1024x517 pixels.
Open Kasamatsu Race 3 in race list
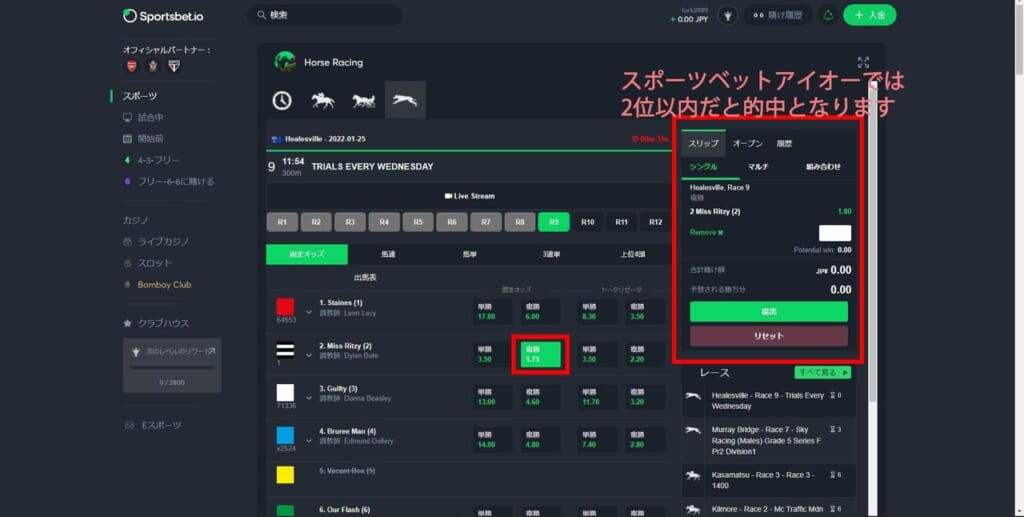(x=769, y=480)
